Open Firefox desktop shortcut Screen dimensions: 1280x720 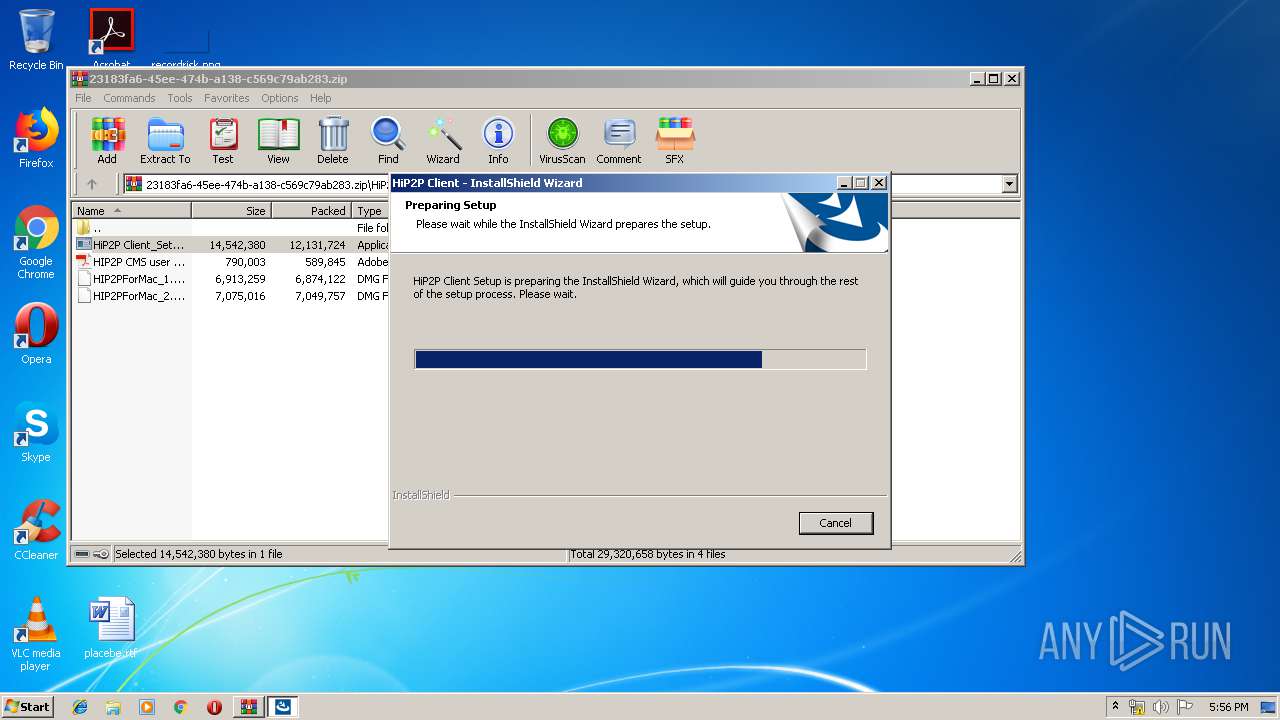(x=36, y=138)
